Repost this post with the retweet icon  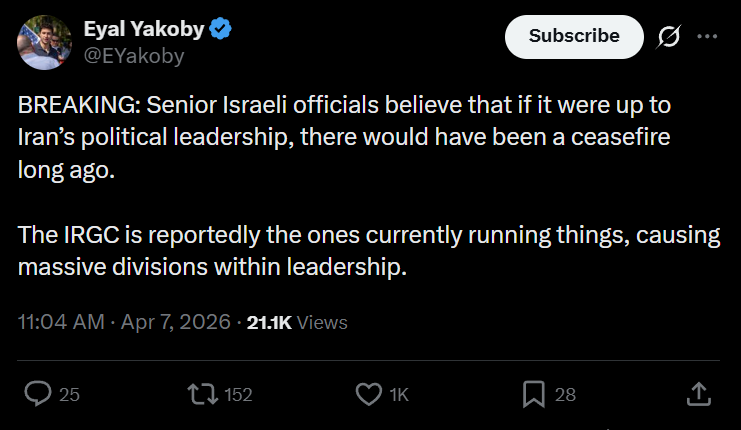coord(204,394)
